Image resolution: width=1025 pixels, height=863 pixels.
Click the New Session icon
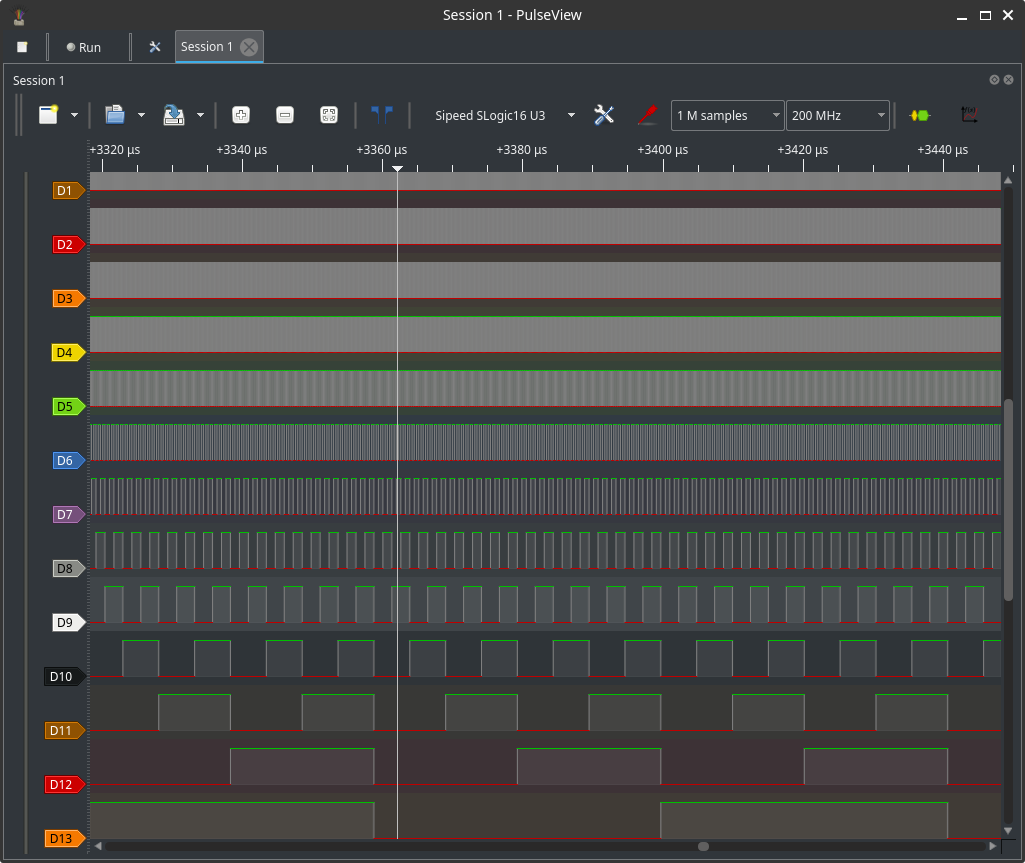point(48,115)
